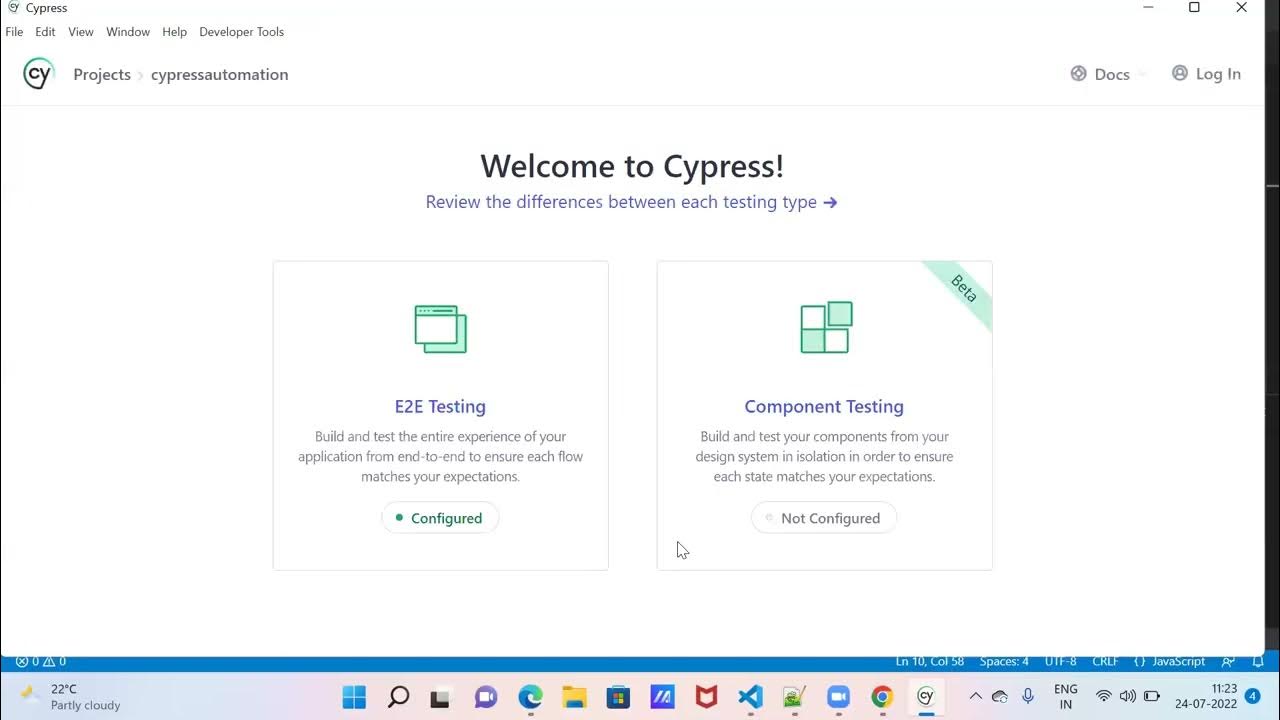Open Microsoft Store from taskbar
This screenshot has width=1280, height=720.
[x=618, y=697]
